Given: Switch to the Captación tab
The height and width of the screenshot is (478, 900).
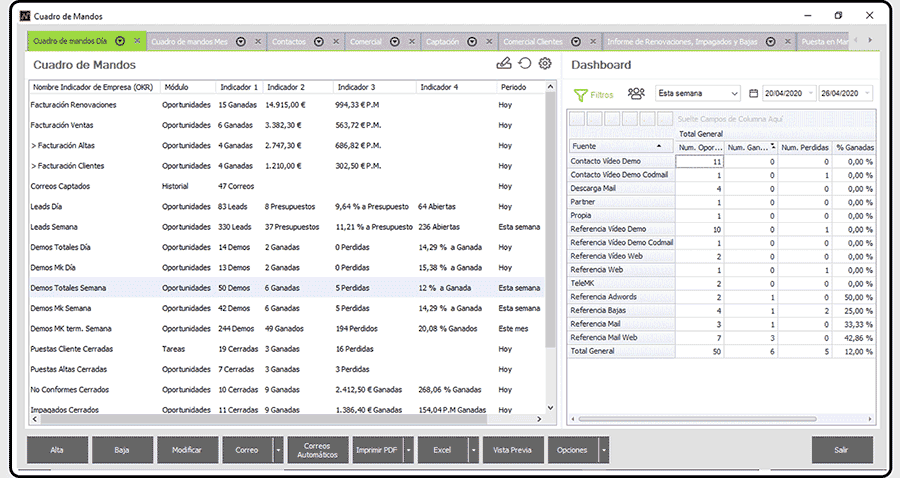Looking at the screenshot, I should 443,41.
